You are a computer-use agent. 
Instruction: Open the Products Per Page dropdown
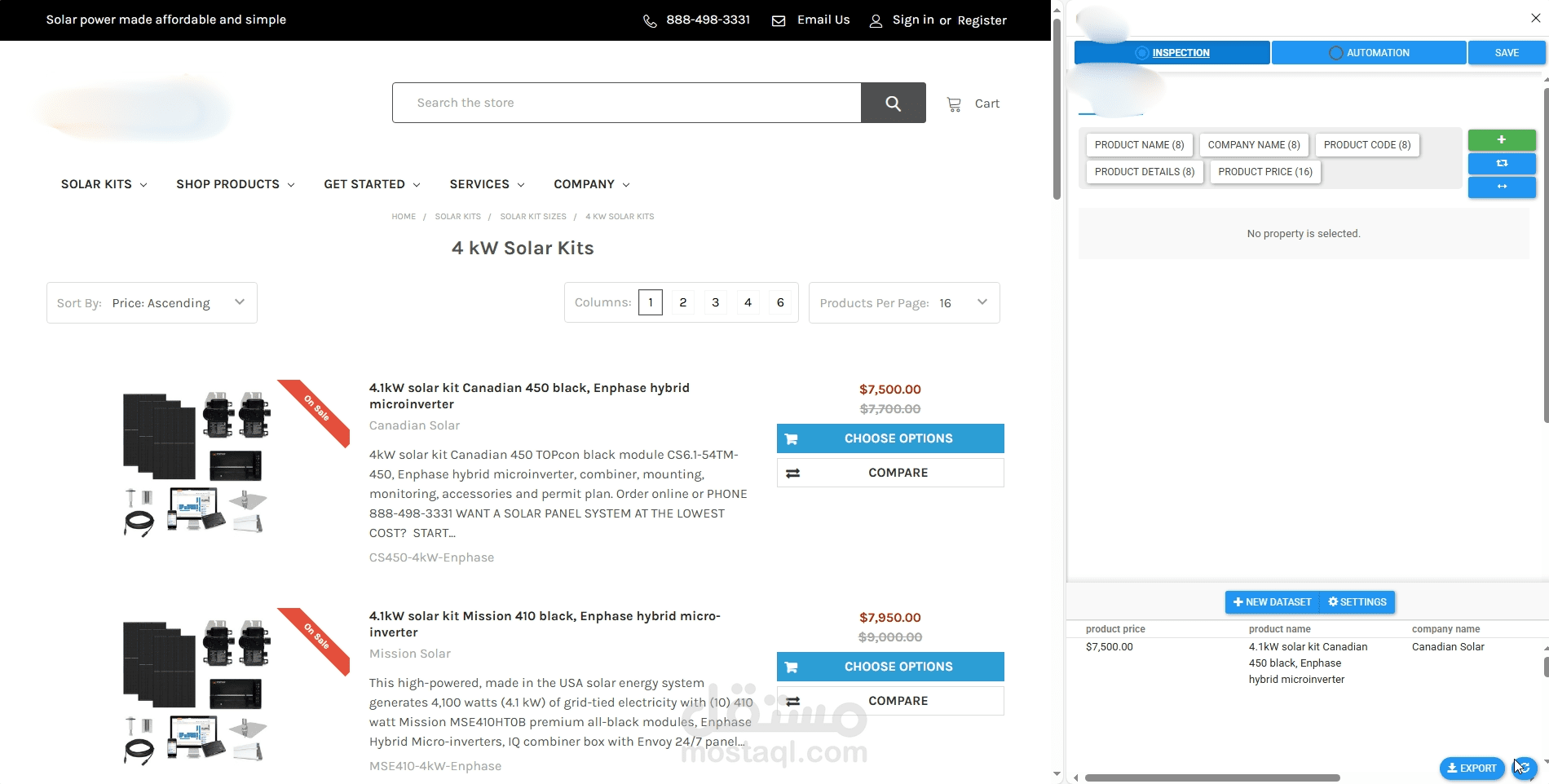[x=904, y=303]
